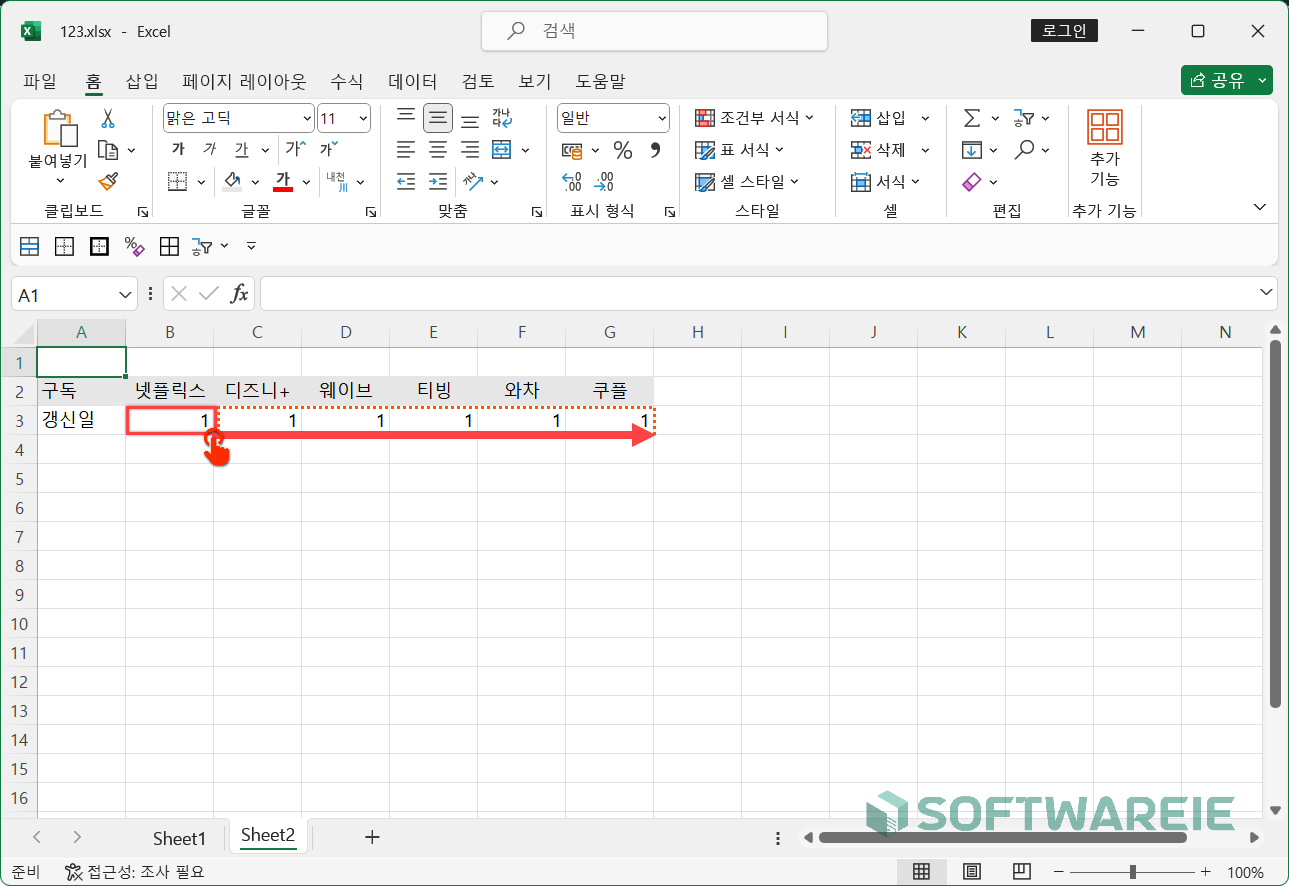Toggle bold 가 formatting
1289x886 pixels.
(x=178, y=149)
